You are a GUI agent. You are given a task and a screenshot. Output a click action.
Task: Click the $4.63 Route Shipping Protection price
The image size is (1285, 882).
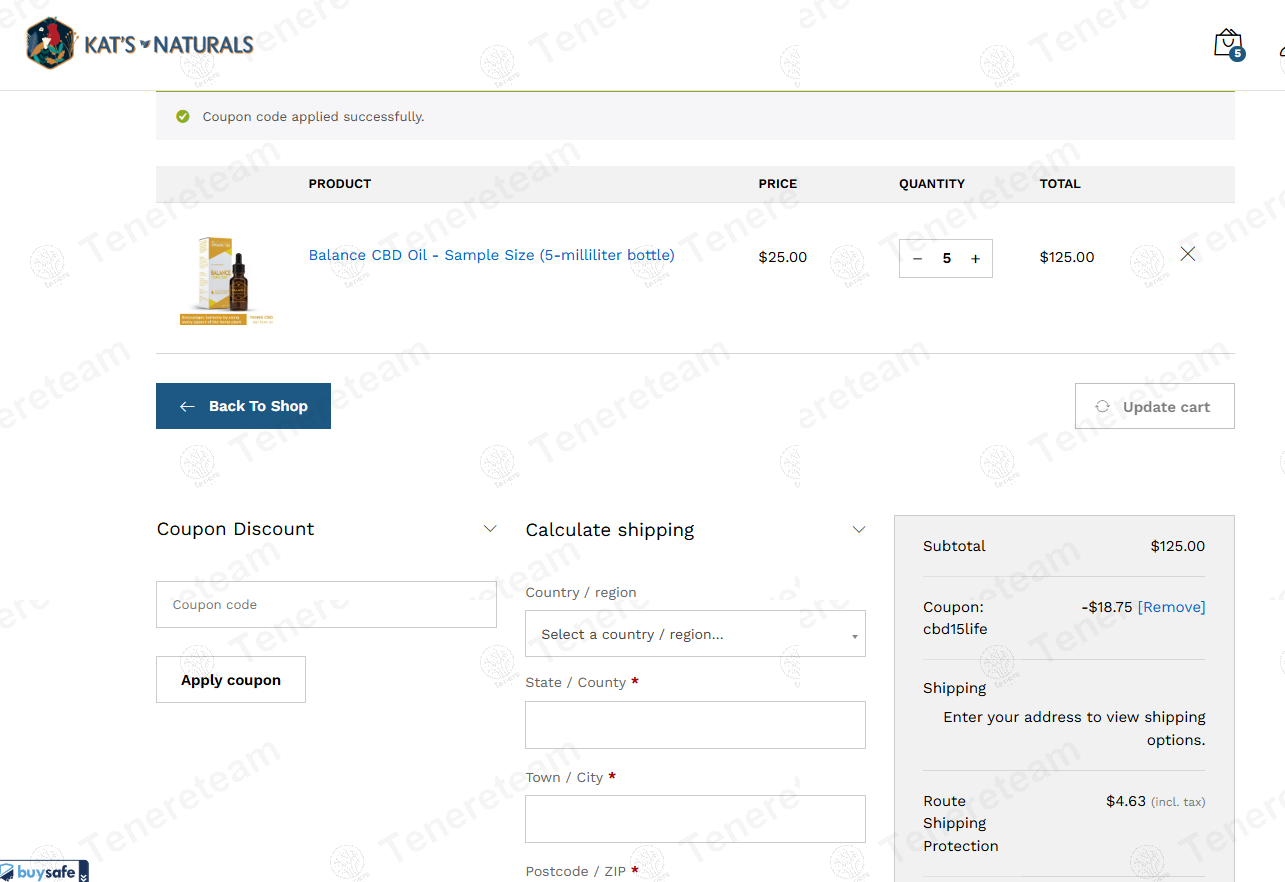tap(1126, 801)
